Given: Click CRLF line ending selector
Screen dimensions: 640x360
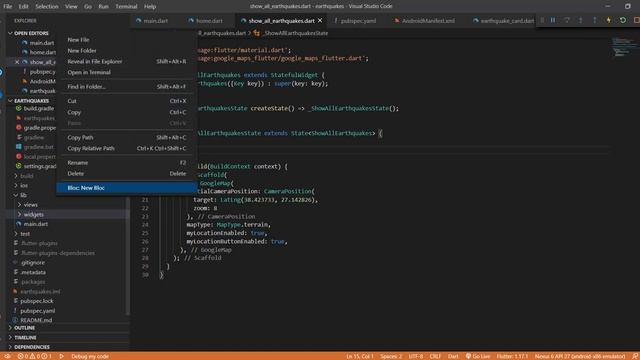Looking at the screenshot, I should point(435,356).
